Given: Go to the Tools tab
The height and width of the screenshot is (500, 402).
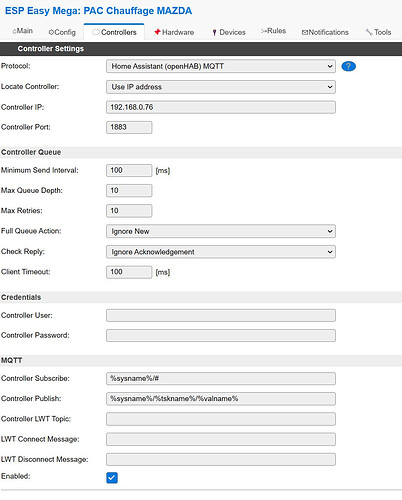Looking at the screenshot, I should pyautogui.click(x=378, y=32).
